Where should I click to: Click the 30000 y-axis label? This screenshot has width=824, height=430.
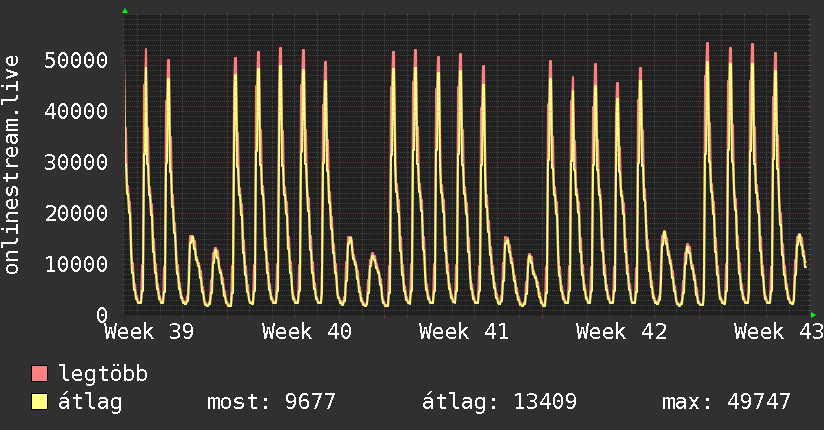click(x=76, y=162)
